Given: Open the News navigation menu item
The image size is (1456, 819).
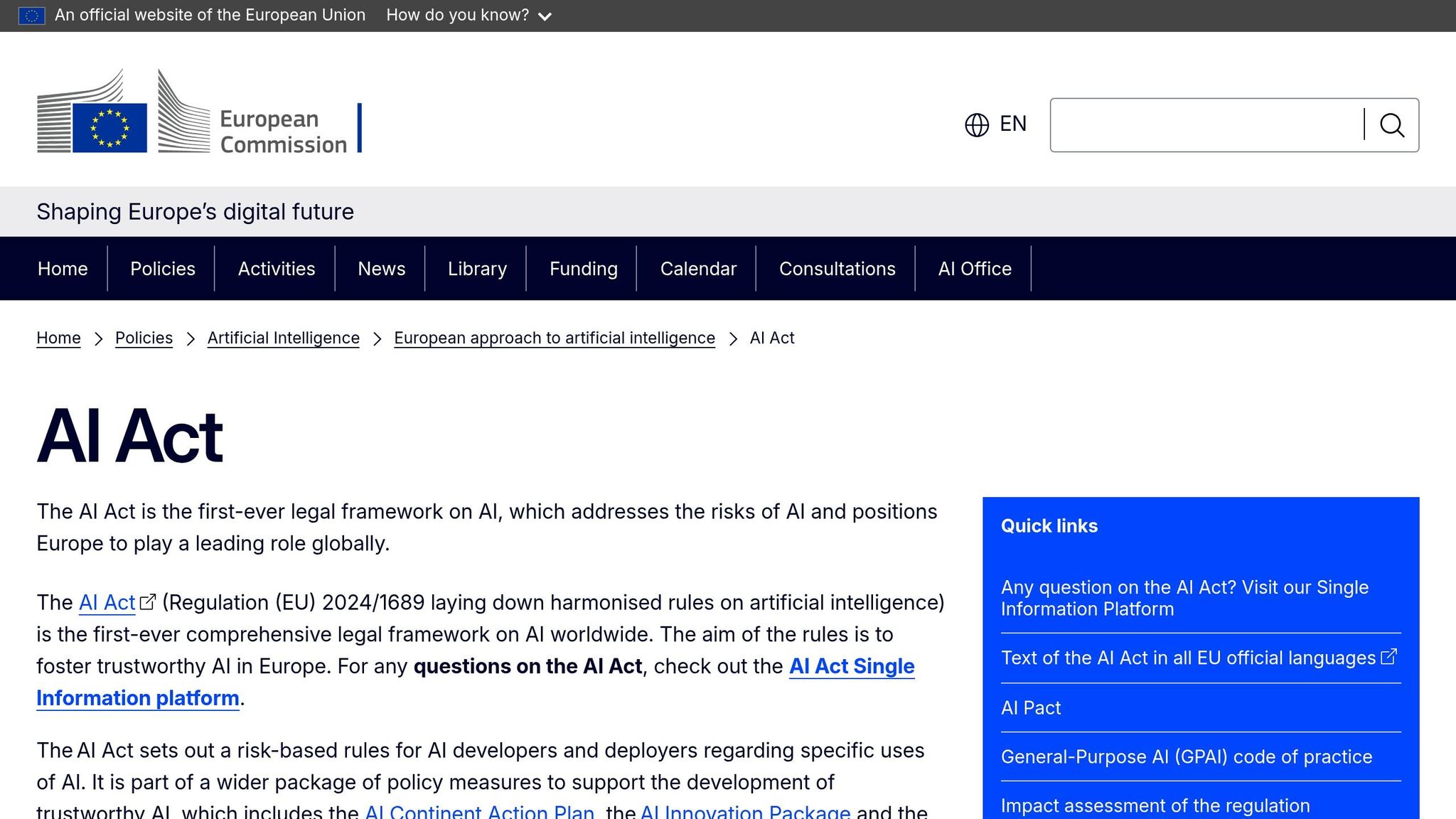Looking at the screenshot, I should point(382,269).
